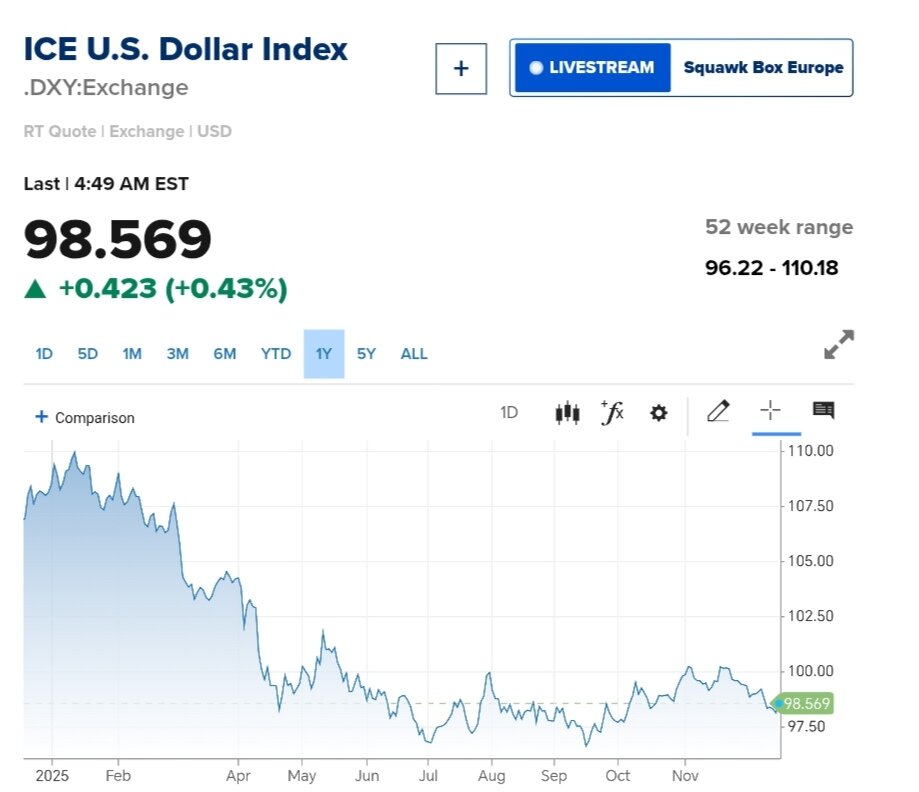Toggle the crosshair tool
This screenshot has height=792, width=919.
(x=770, y=410)
